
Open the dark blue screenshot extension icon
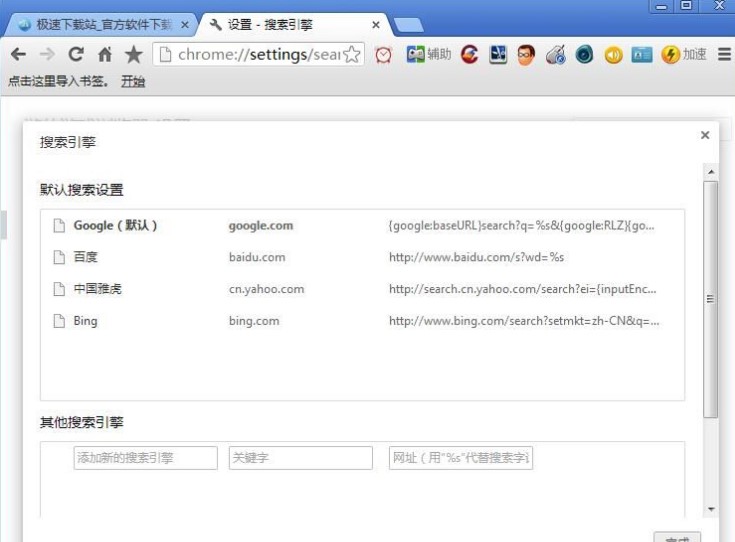tap(498, 54)
